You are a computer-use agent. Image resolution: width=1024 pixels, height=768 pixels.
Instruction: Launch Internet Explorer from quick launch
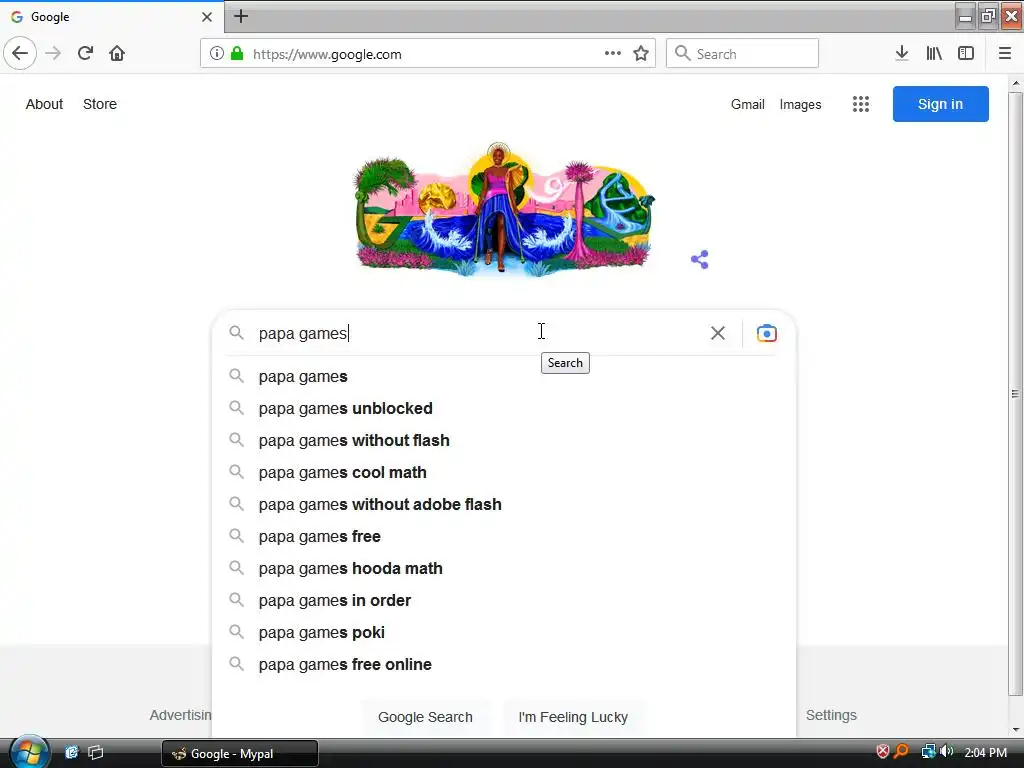[71, 752]
